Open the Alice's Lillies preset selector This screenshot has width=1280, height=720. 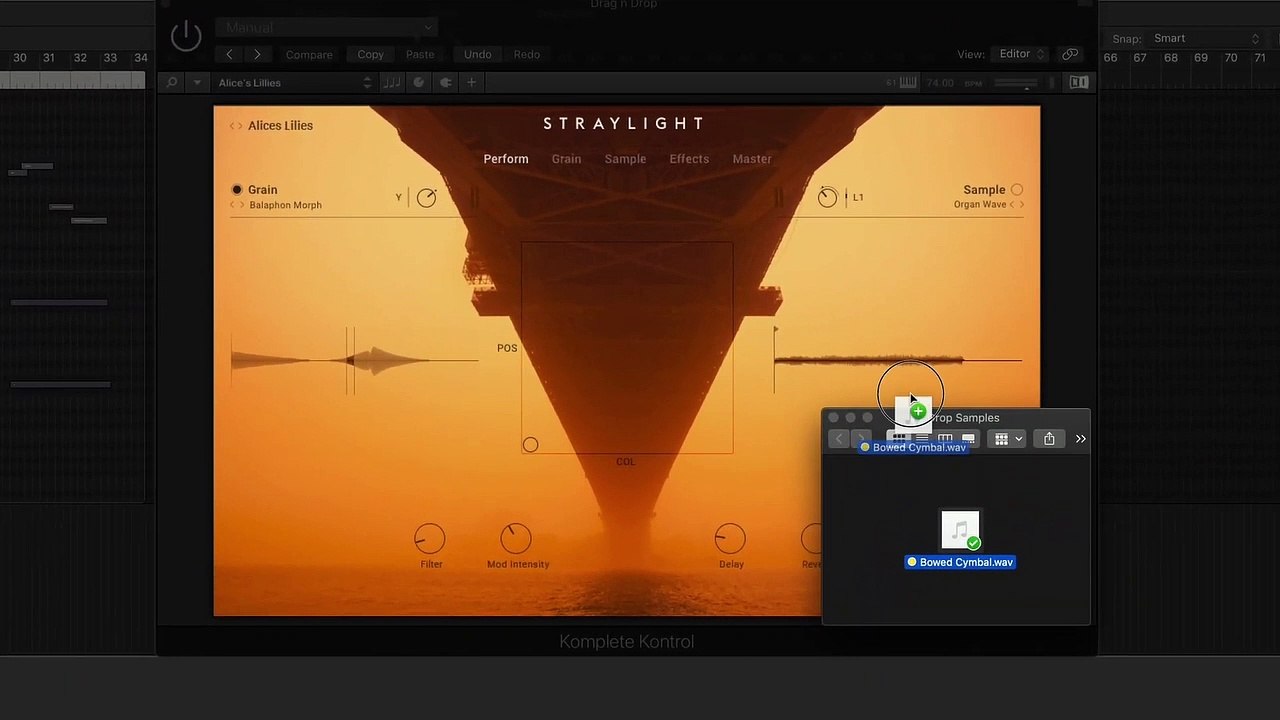pos(295,83)
